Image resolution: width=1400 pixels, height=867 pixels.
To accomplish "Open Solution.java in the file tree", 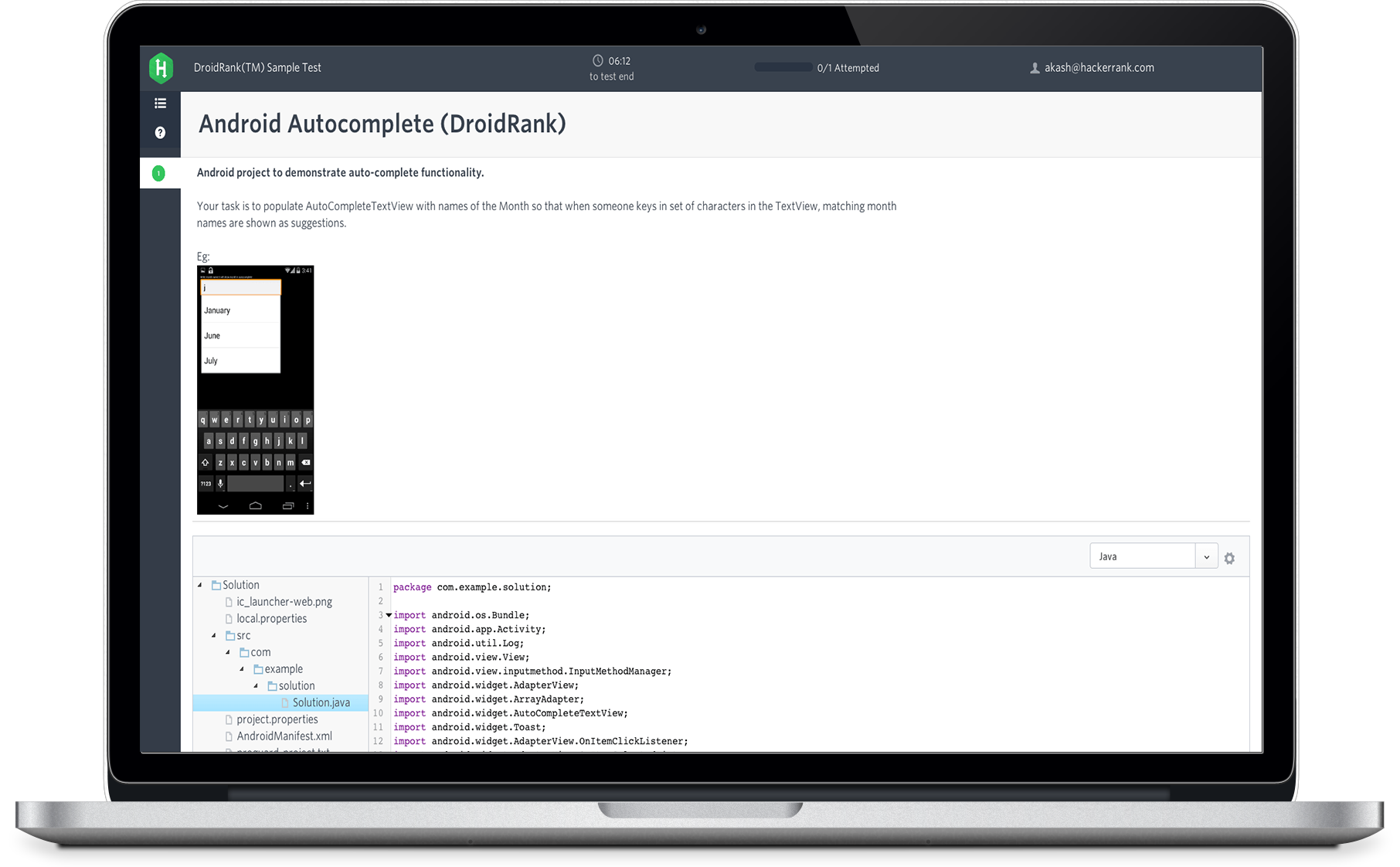I will pos(321,703).
